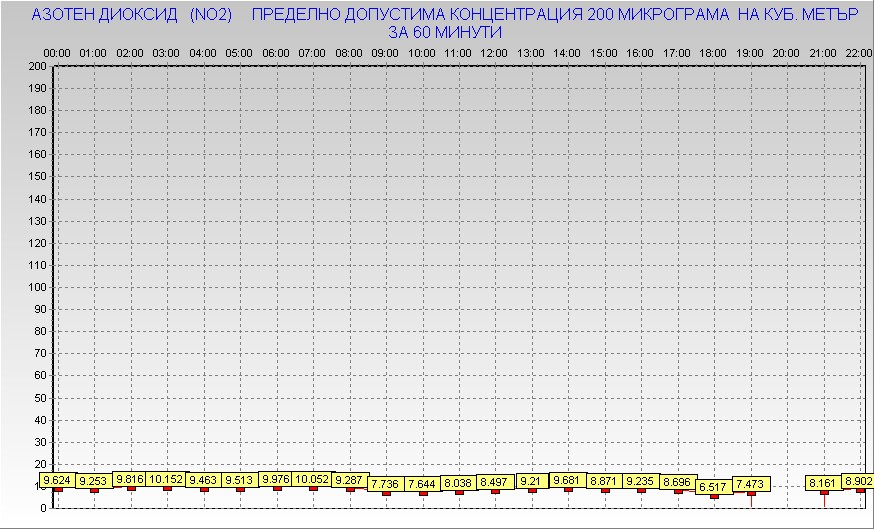The width and height of the screenshot is (874, 529).
Task: Click the 9.21 value label
Action: [531, 481]
